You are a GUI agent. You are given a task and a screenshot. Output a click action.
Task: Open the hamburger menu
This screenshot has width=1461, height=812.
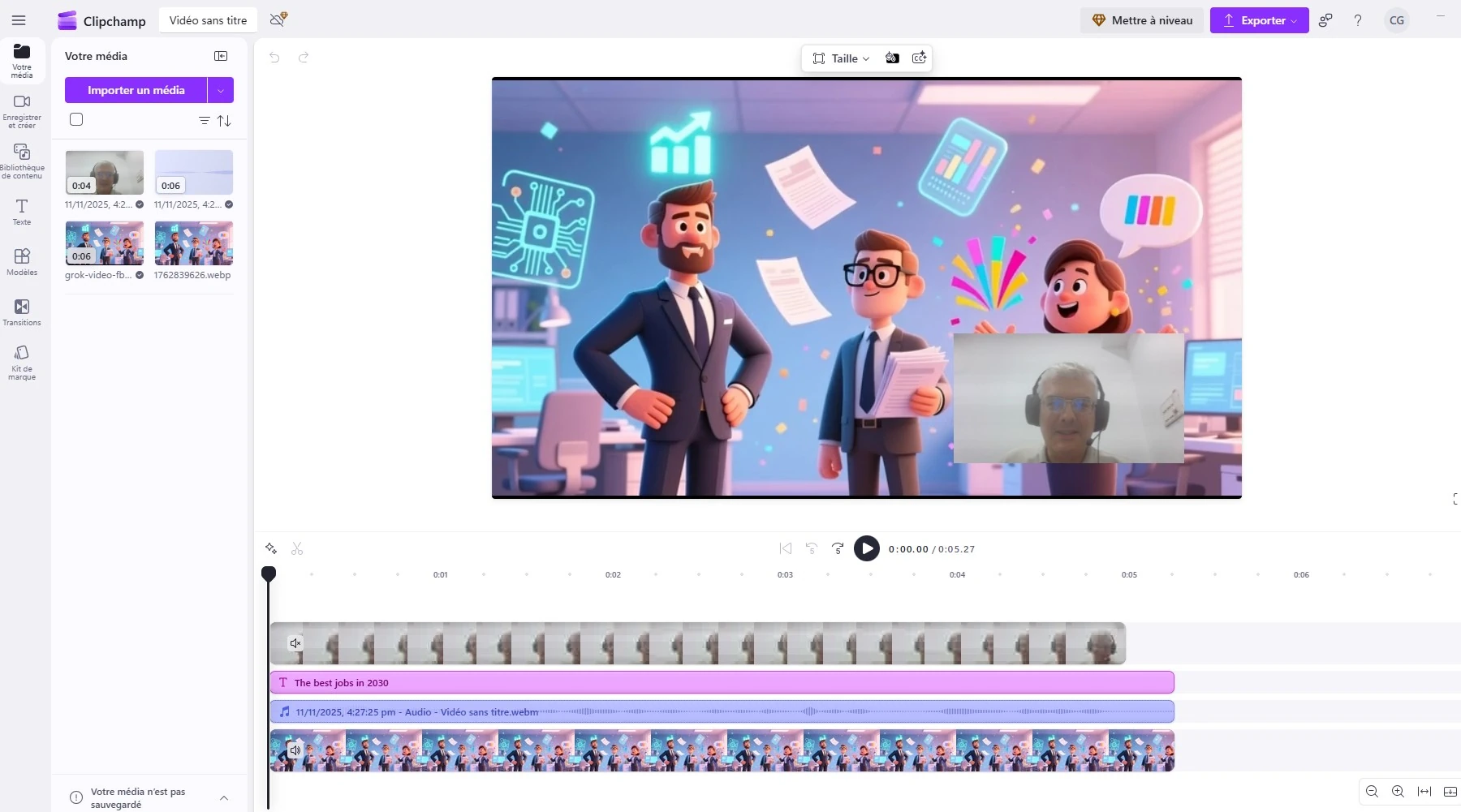(19, 20)
